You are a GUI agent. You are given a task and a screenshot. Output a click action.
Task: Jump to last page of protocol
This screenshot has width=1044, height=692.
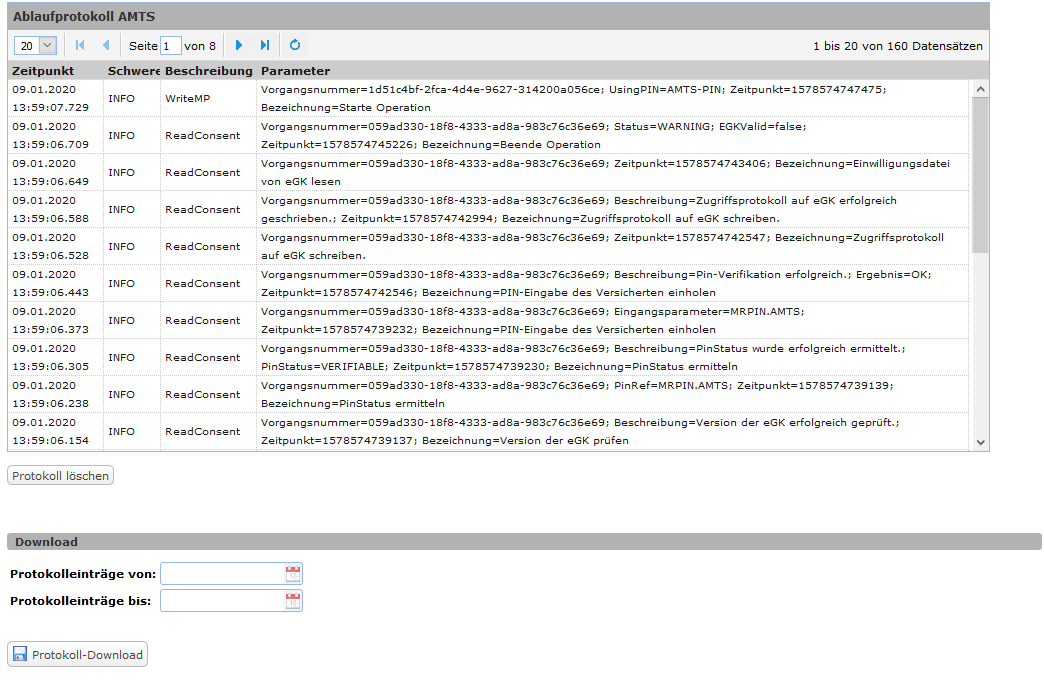[265, 45]
